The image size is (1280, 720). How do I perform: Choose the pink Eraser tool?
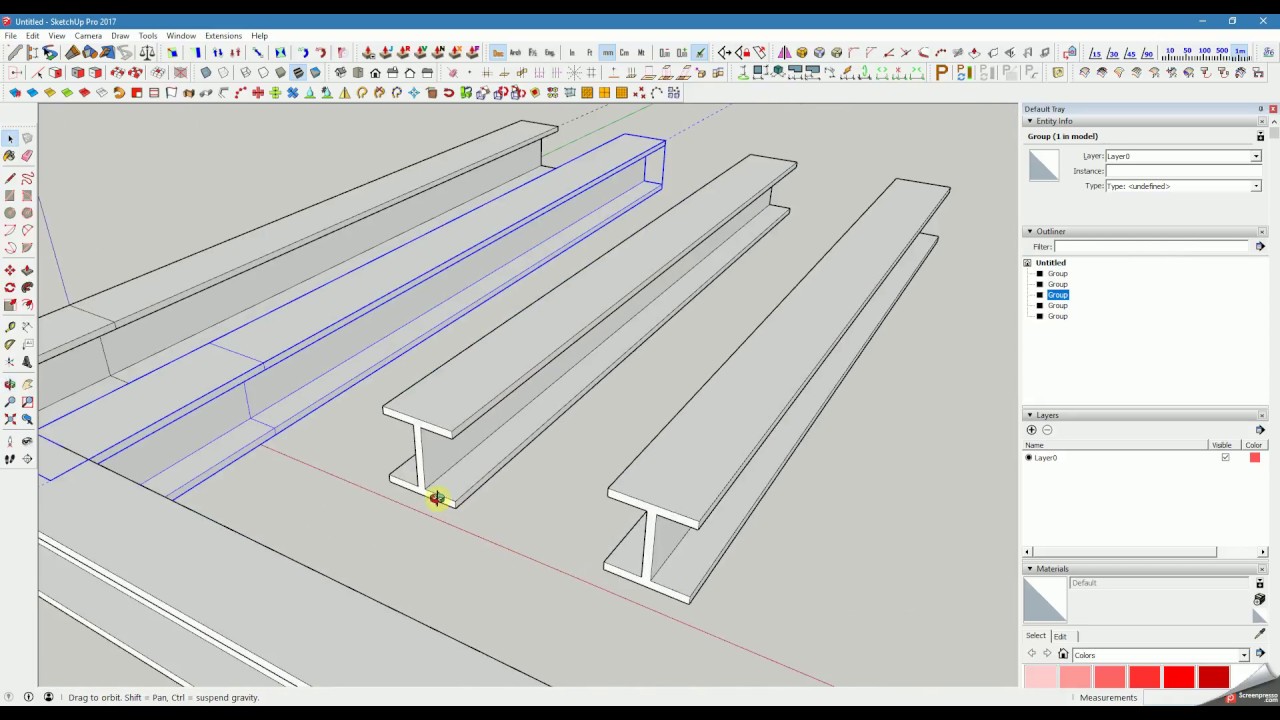pos(27,156)
